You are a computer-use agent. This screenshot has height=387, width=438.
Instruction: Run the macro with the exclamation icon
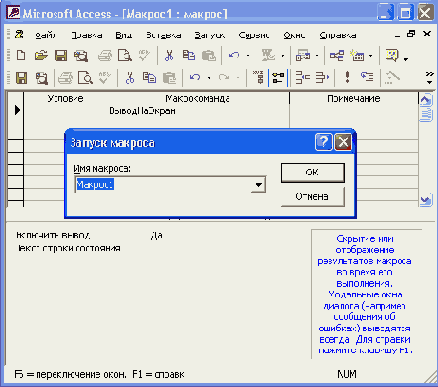click(x=347, y=78)
